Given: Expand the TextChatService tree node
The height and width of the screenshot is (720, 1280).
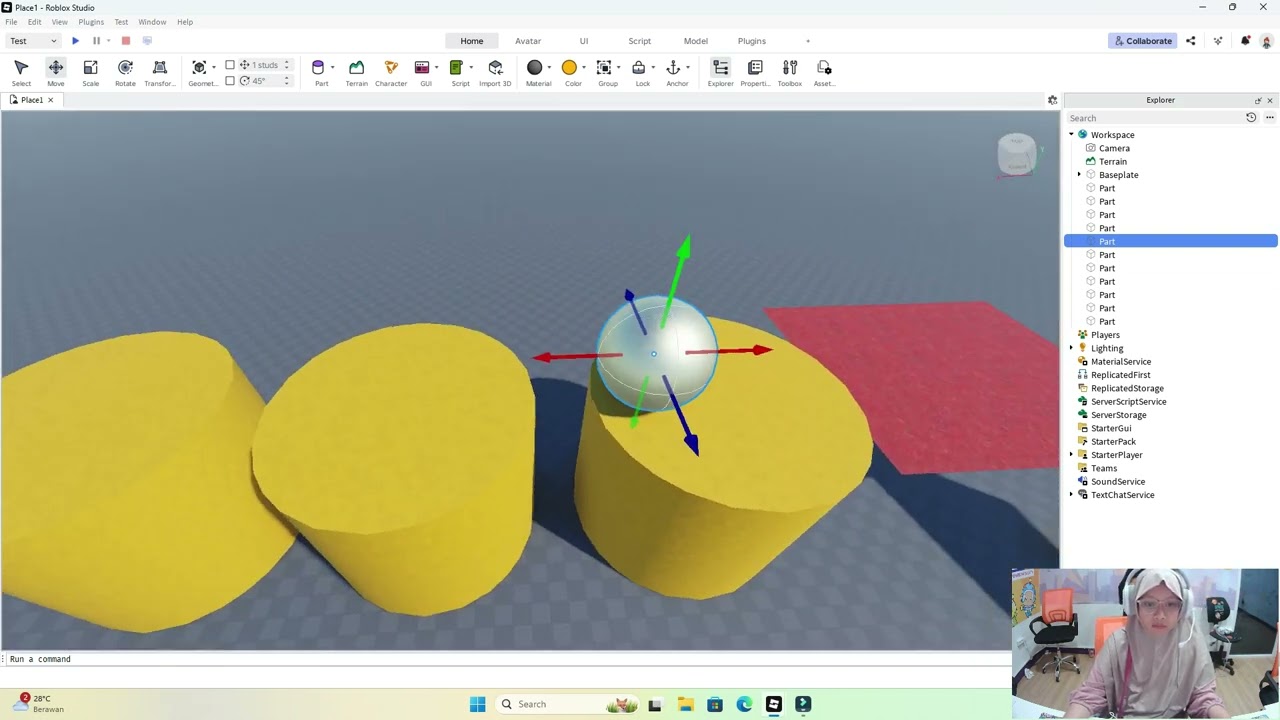Looking at the screenshot, I should point(1071,495).
